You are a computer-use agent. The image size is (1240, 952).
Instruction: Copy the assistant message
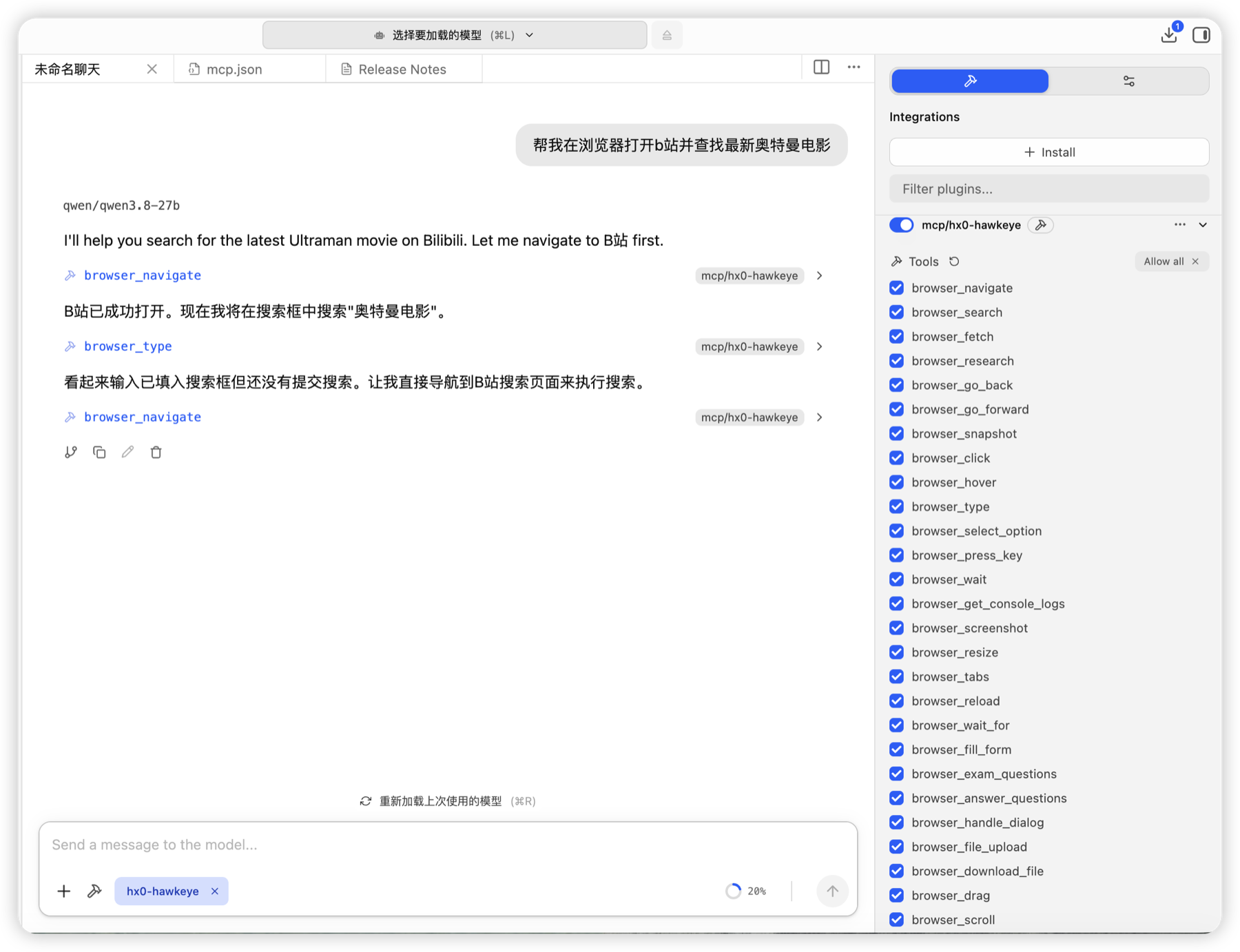tap(99, 452)
